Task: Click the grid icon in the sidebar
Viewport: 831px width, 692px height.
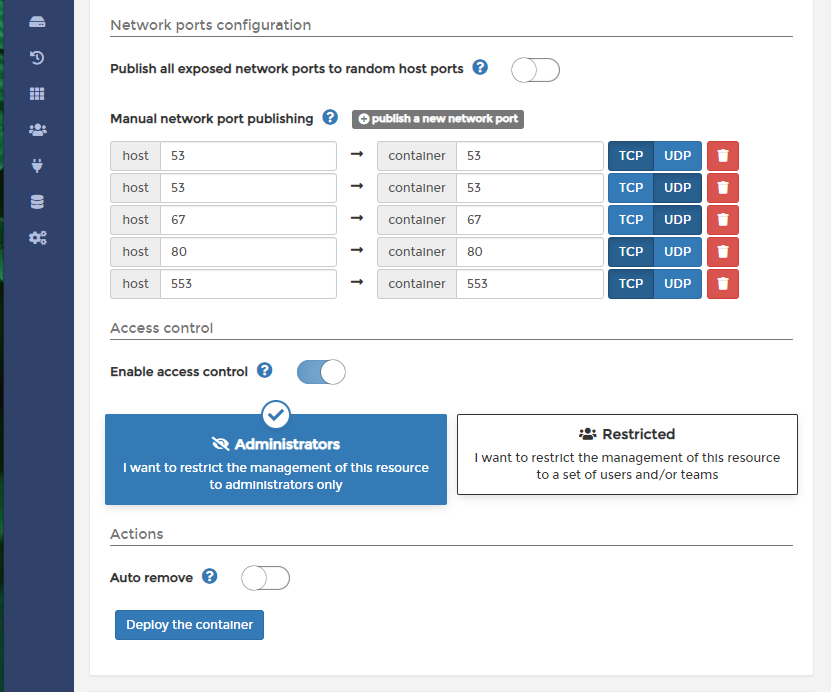Action: [x=37, y=94]
